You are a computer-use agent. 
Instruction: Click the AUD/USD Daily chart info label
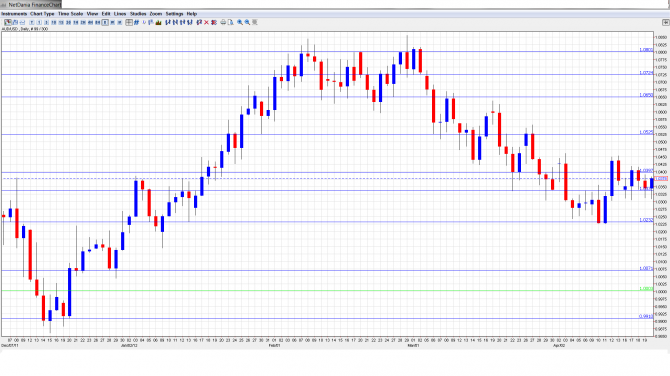(x=25, y=29)
